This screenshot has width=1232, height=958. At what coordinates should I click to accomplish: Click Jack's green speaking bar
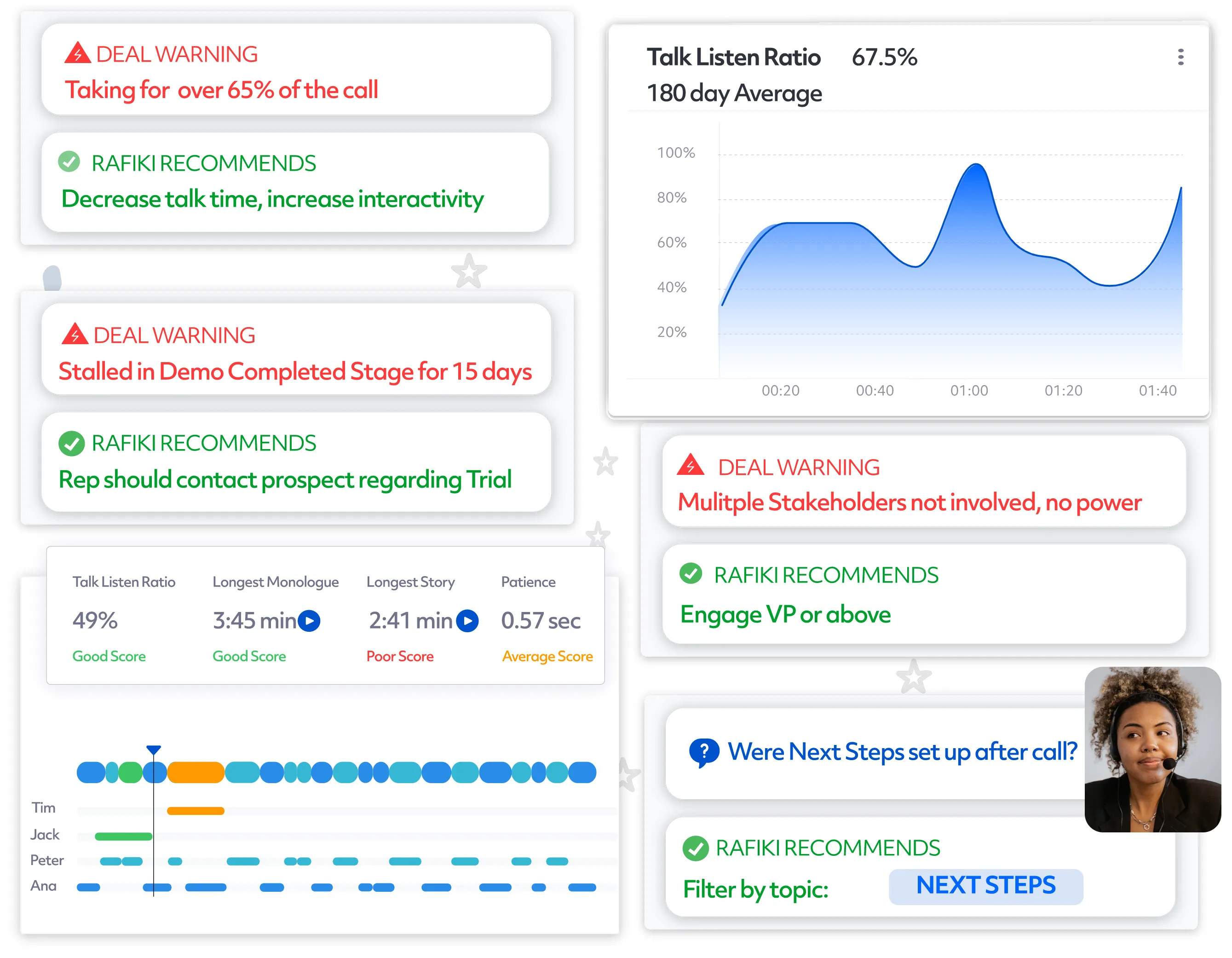[x=124, y=836]
